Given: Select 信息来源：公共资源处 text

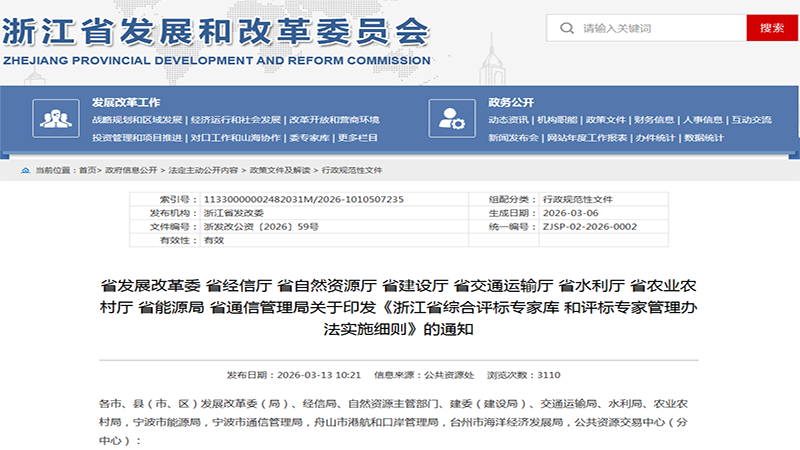Looking at the screenshot, I should [x=424, y=375].
